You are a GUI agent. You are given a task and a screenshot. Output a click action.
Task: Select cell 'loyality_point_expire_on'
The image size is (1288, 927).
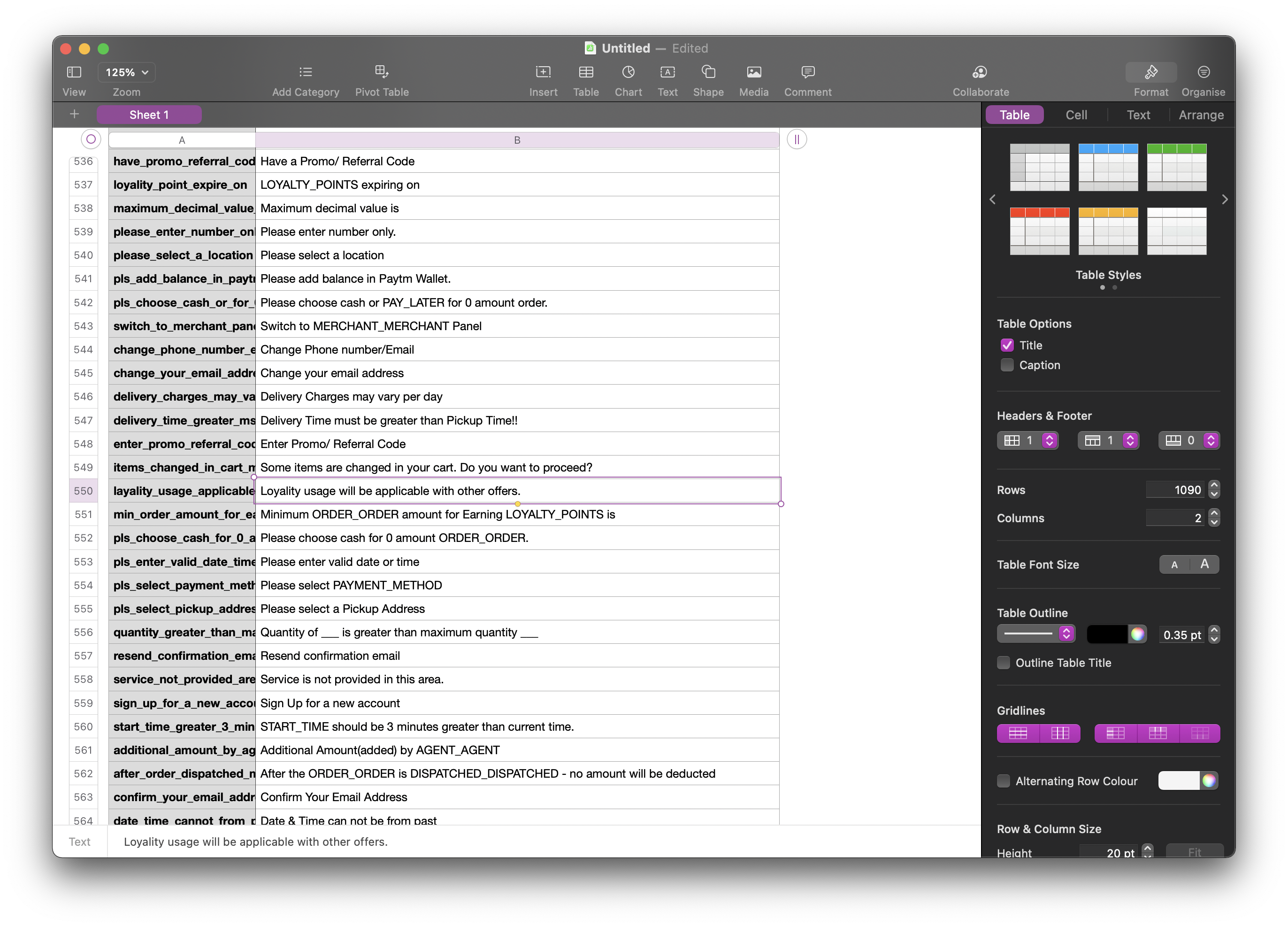coord(182,185)
